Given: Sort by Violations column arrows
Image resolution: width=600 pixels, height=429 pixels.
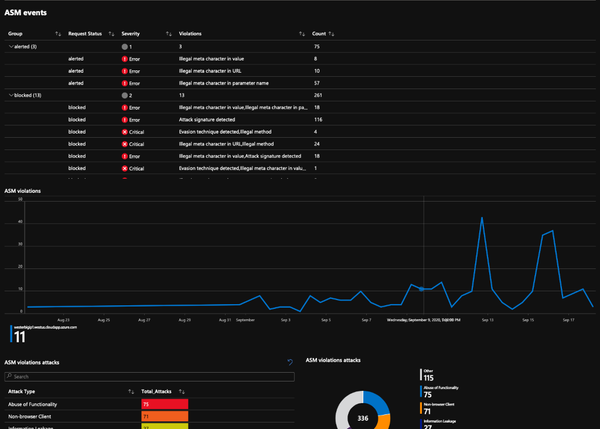Looking at the screenshot, I should tap(302, 34).
